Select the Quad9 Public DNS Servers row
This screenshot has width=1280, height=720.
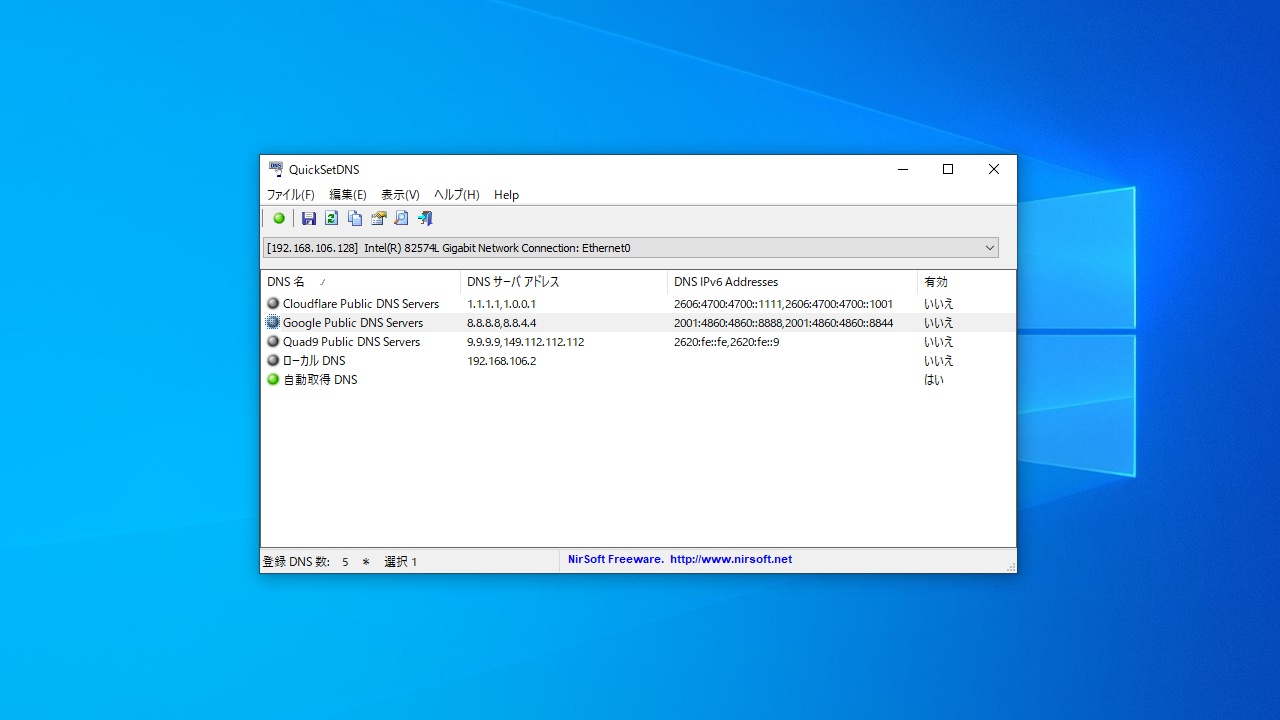[x=638, y=341]
